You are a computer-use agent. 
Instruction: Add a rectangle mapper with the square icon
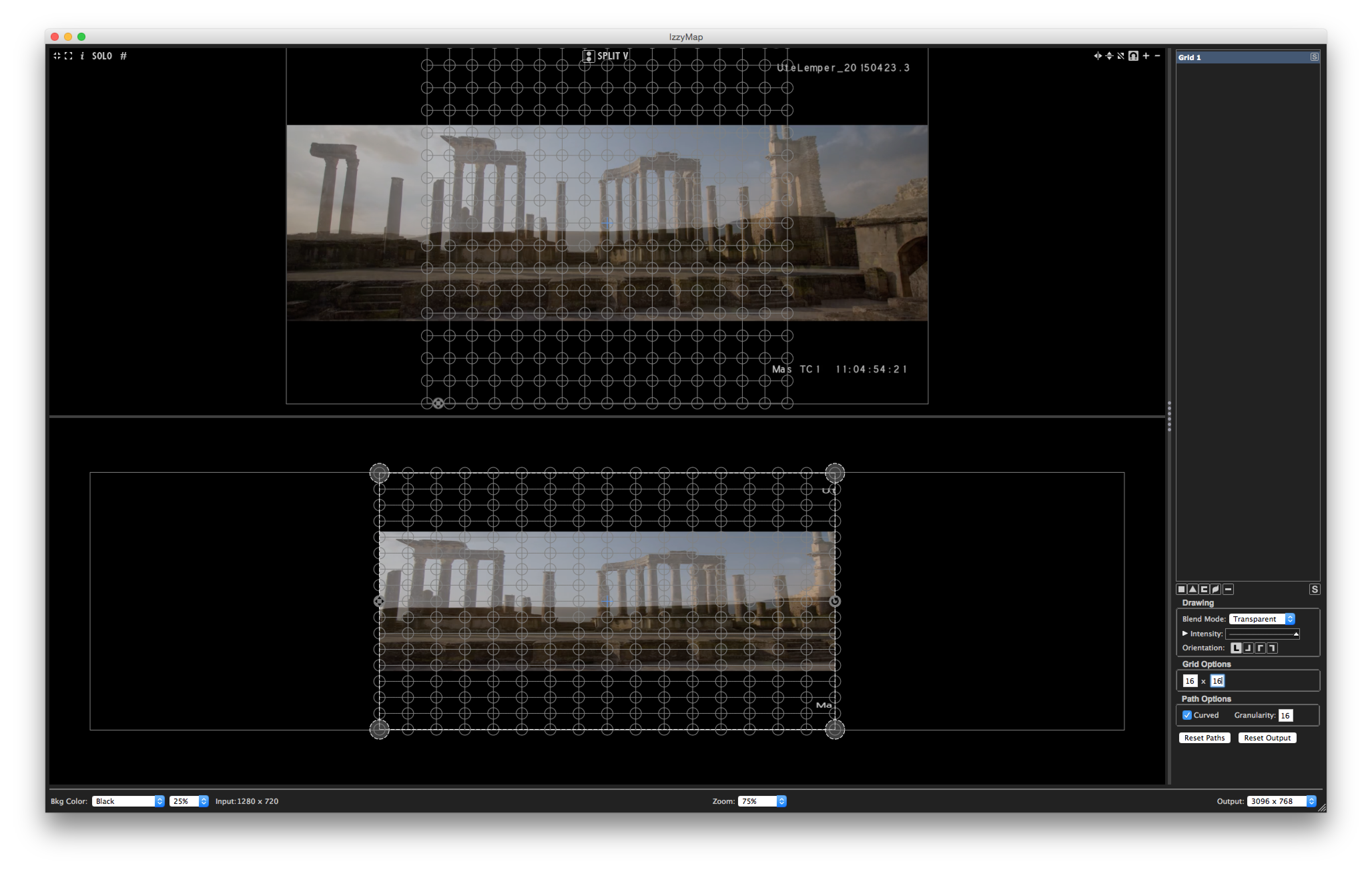[x=1182, y=589]
